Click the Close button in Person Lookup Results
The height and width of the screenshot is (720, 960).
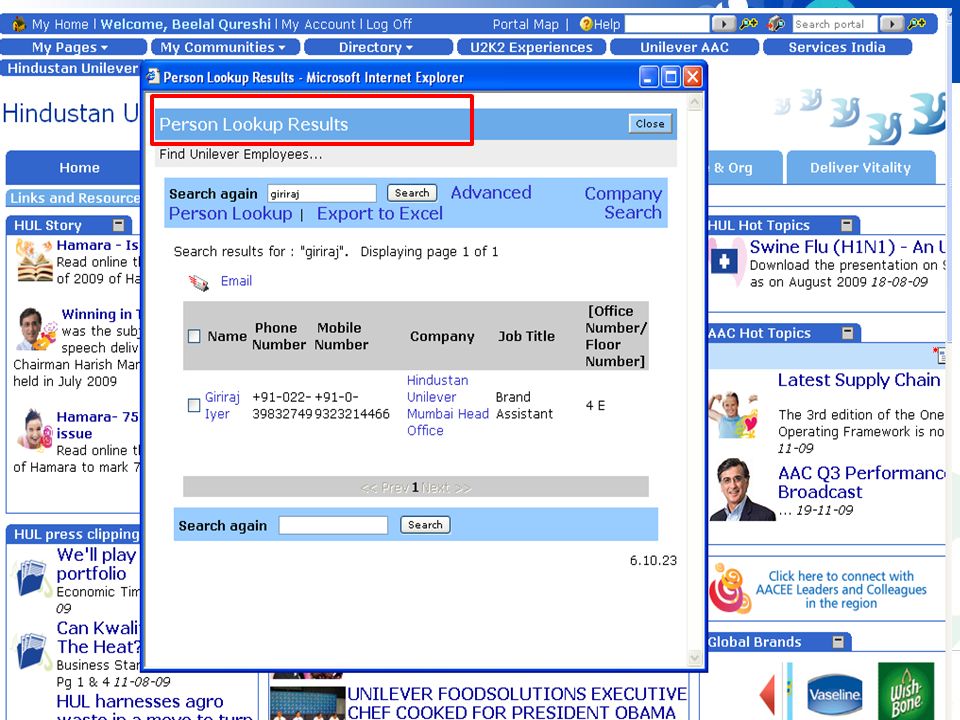(x=650, y=124)
